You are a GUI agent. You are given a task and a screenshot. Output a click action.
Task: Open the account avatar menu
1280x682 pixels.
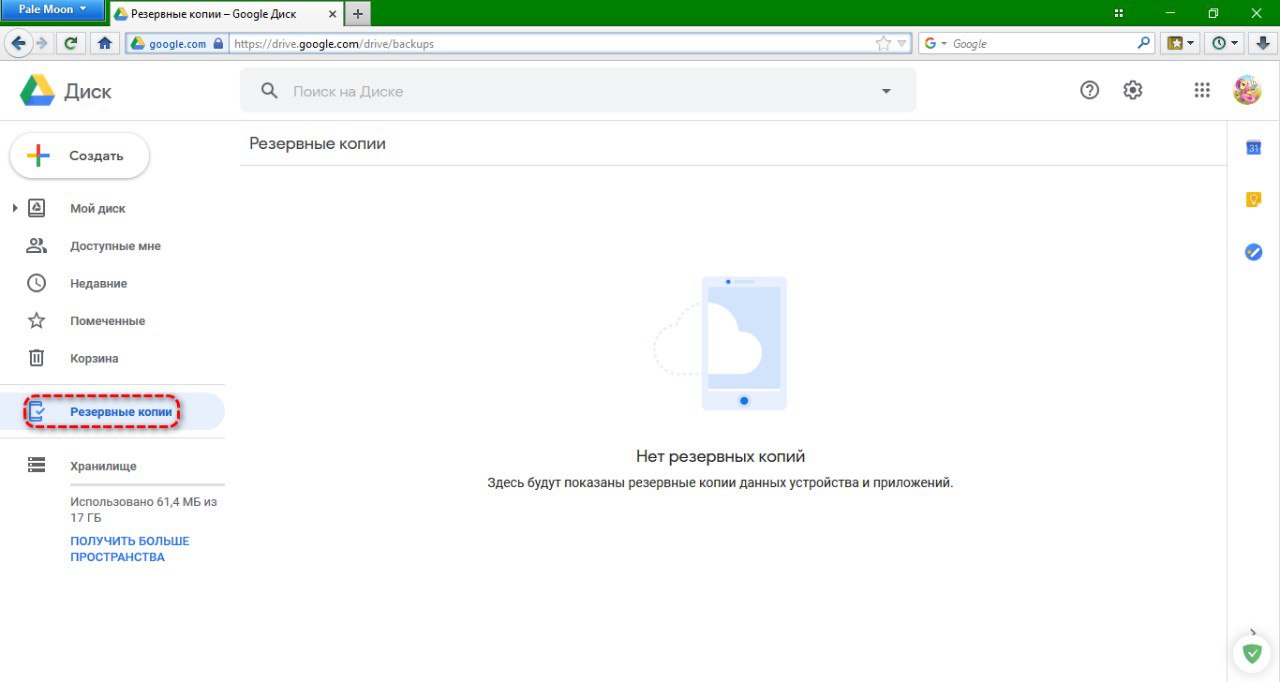coord(1248,90)
